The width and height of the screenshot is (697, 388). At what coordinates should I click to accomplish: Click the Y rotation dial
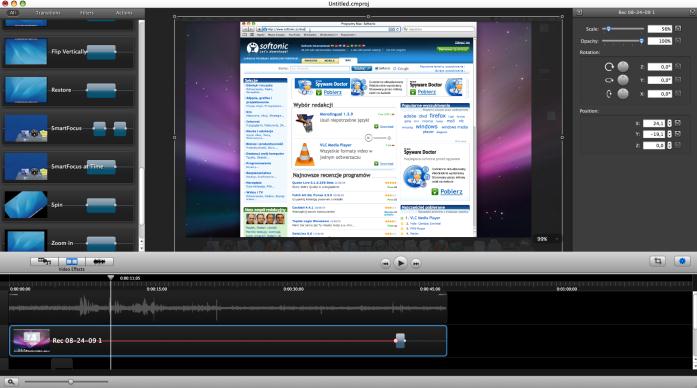(623, 80)
